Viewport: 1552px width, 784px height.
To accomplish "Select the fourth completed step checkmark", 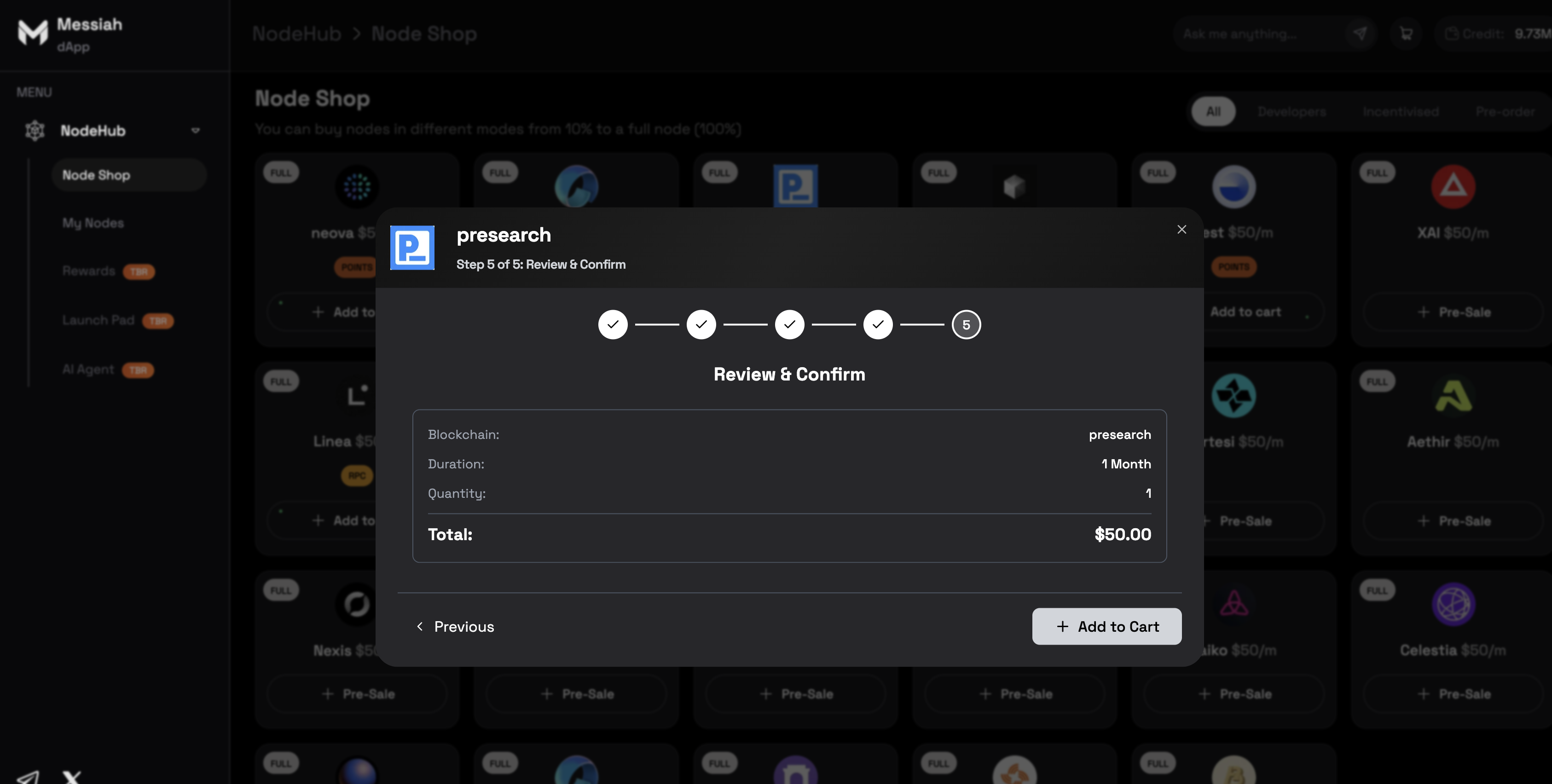I will (x=878, y=324).
